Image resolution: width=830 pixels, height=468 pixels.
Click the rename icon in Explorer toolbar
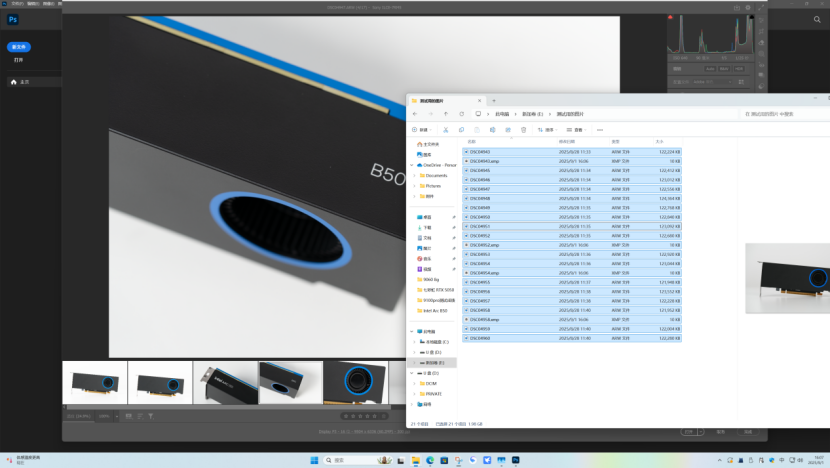click(492, 130)
